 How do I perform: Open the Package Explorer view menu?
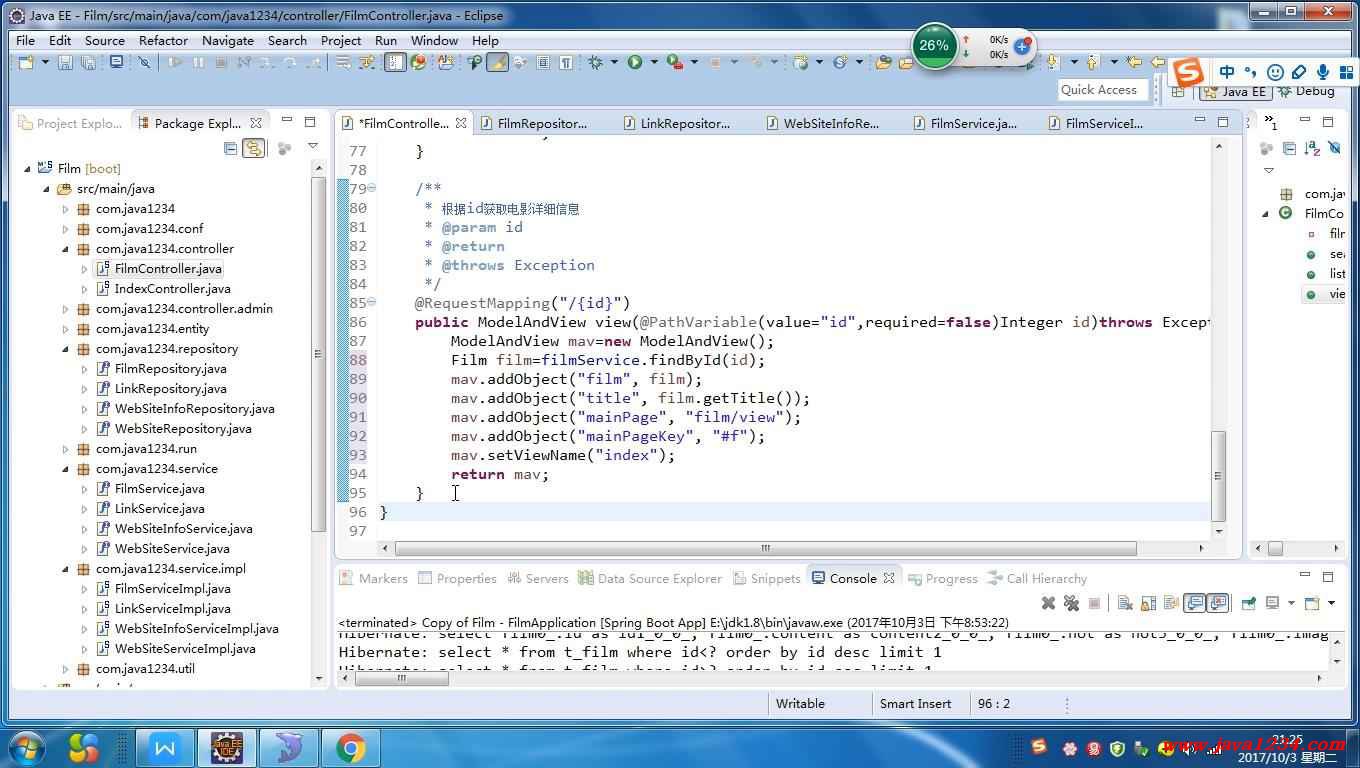(313, 146)
